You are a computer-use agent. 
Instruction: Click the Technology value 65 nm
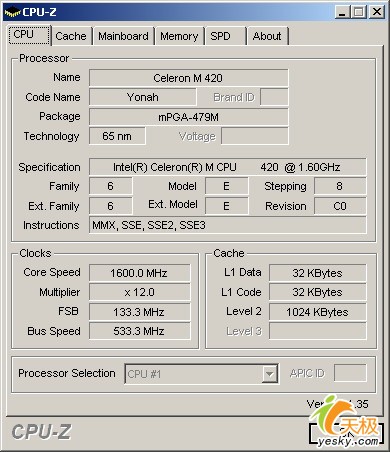click(x=117, y=136)
